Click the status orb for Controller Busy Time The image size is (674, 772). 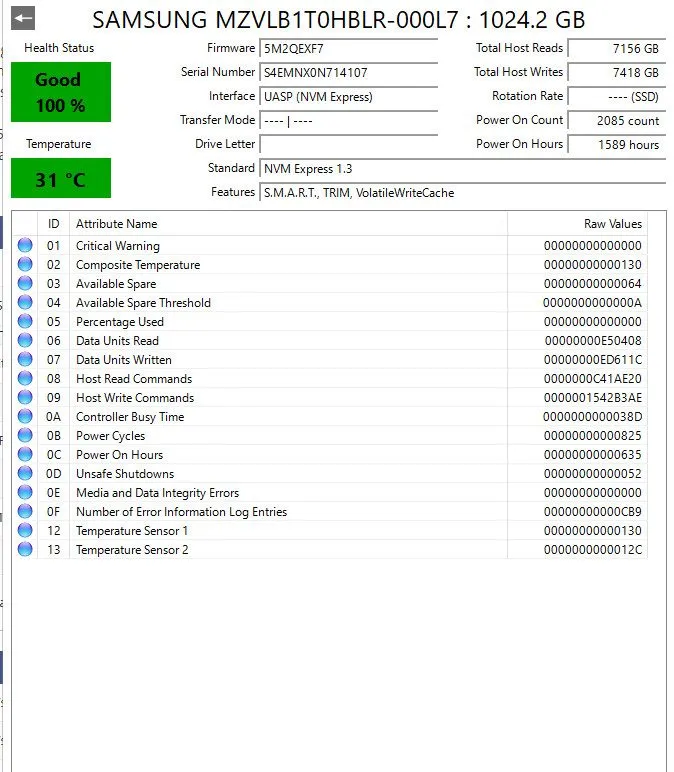(x=25, y=417)
